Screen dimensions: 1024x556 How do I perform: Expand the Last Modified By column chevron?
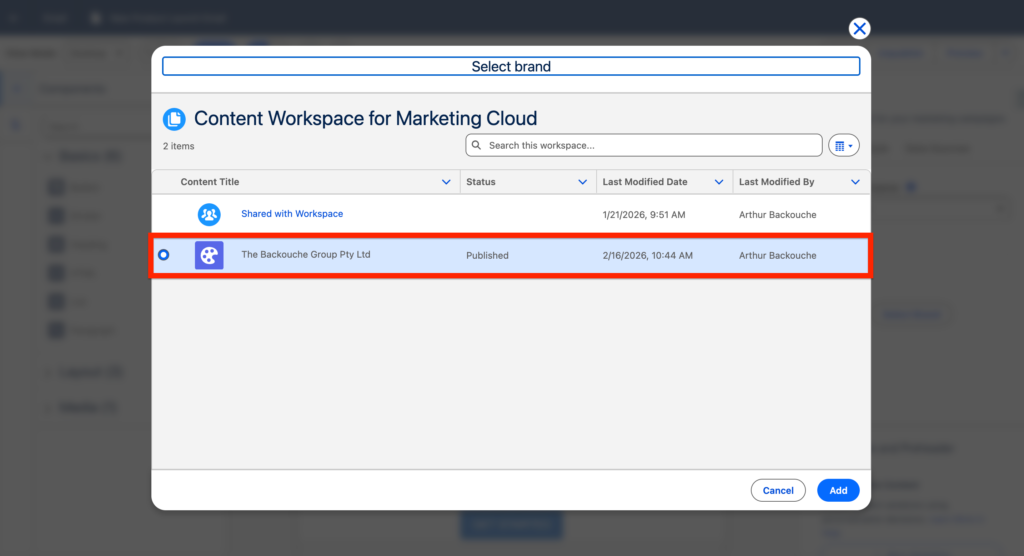point(855,182)
